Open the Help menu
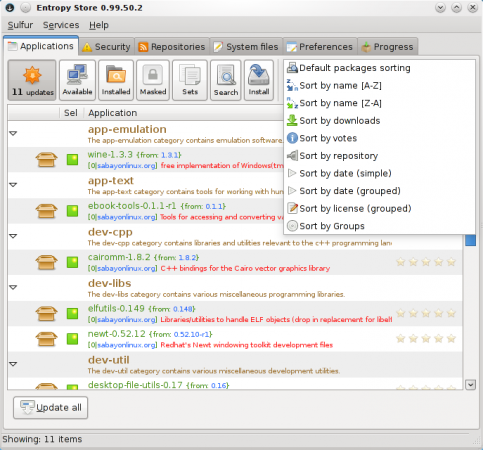483x450 pixels. click(99, 25)
